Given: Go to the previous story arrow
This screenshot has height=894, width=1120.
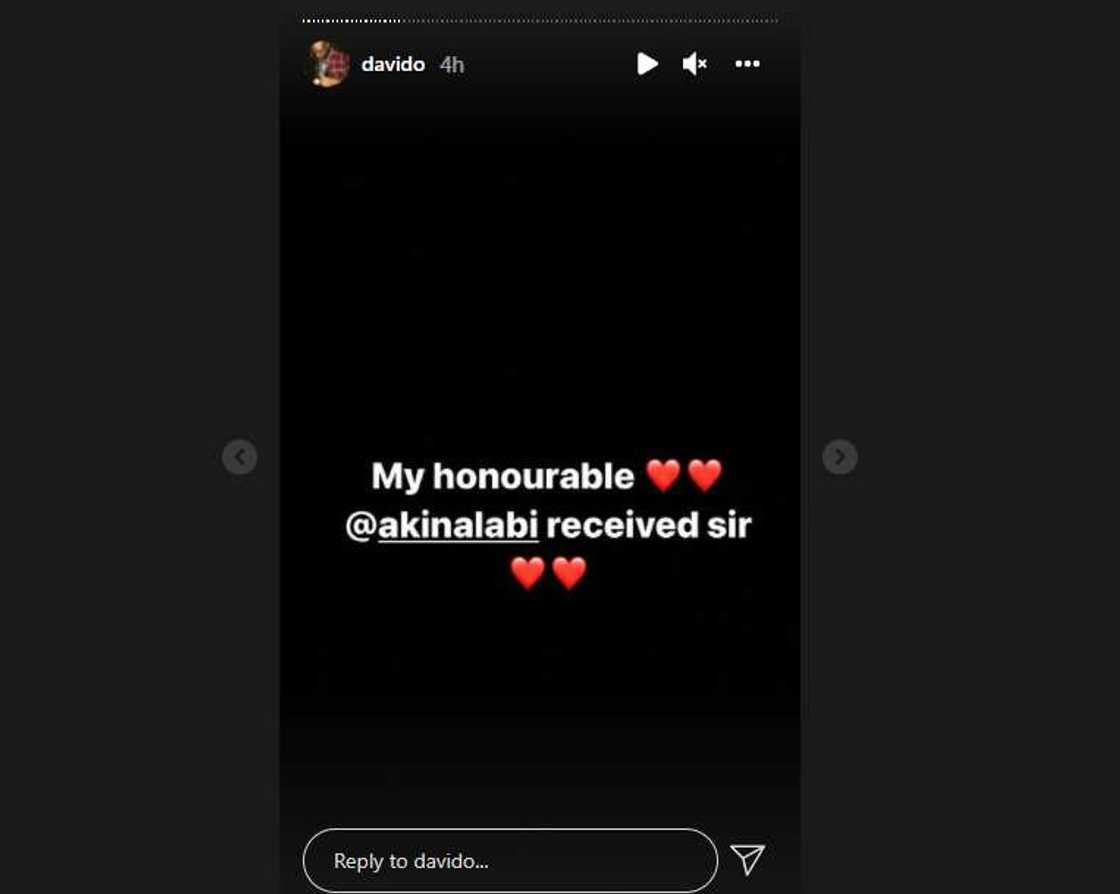Looking at the screenshot, I should pyautogui.click(x=239, y=457).
